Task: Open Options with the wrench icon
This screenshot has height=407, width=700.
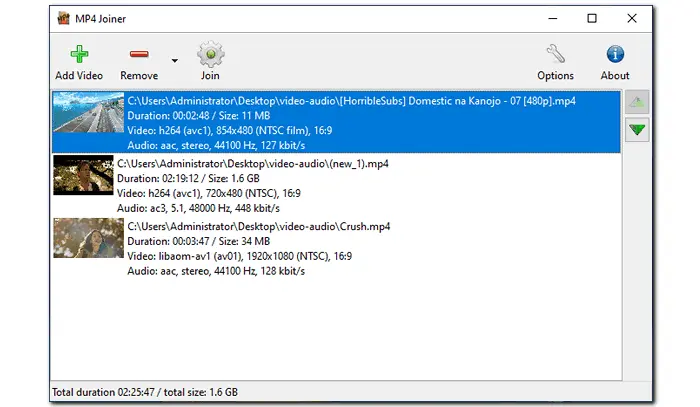Action: (x=555, y=54)
